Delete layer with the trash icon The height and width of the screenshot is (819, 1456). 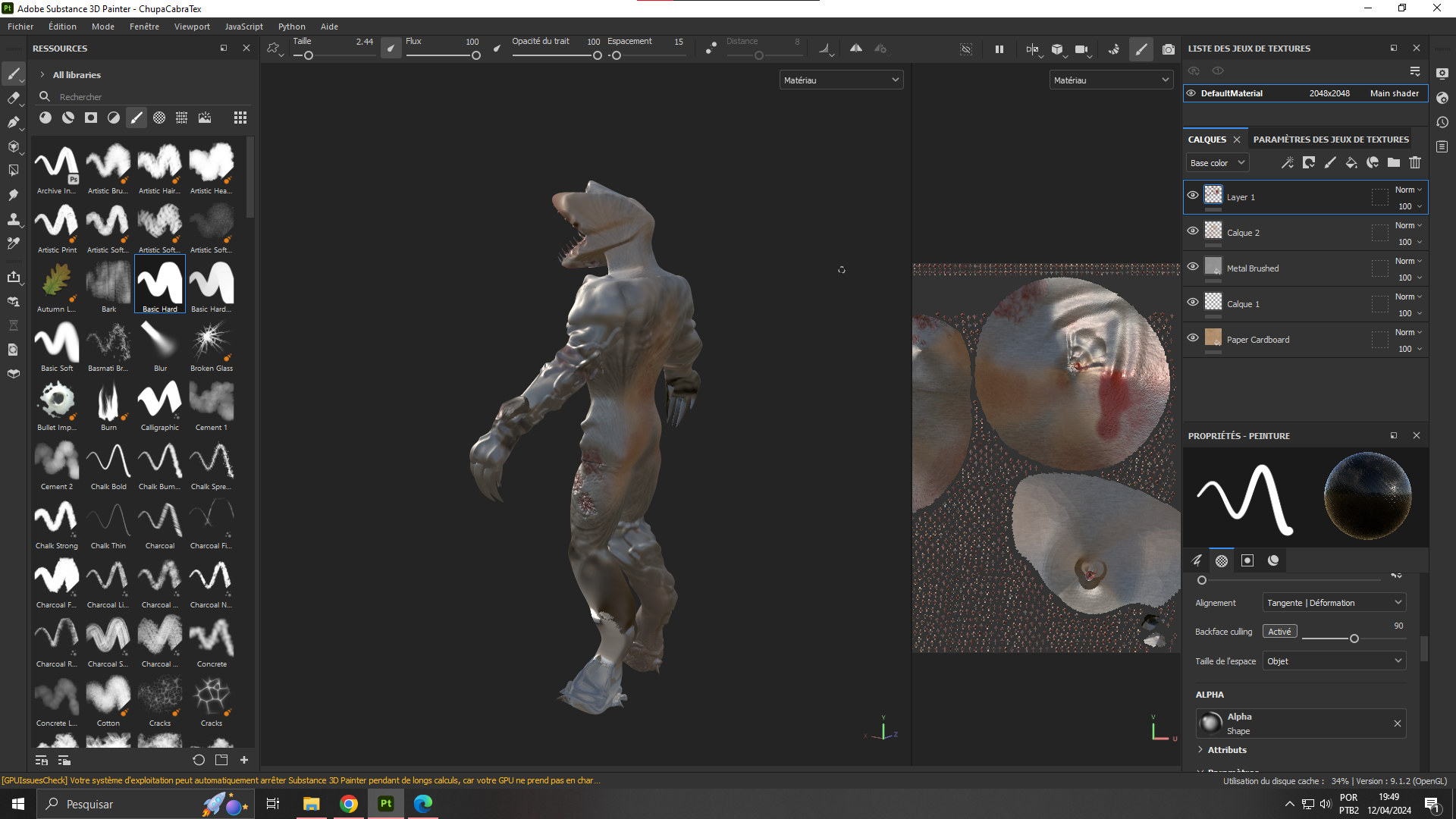[x=1415, y=162]
